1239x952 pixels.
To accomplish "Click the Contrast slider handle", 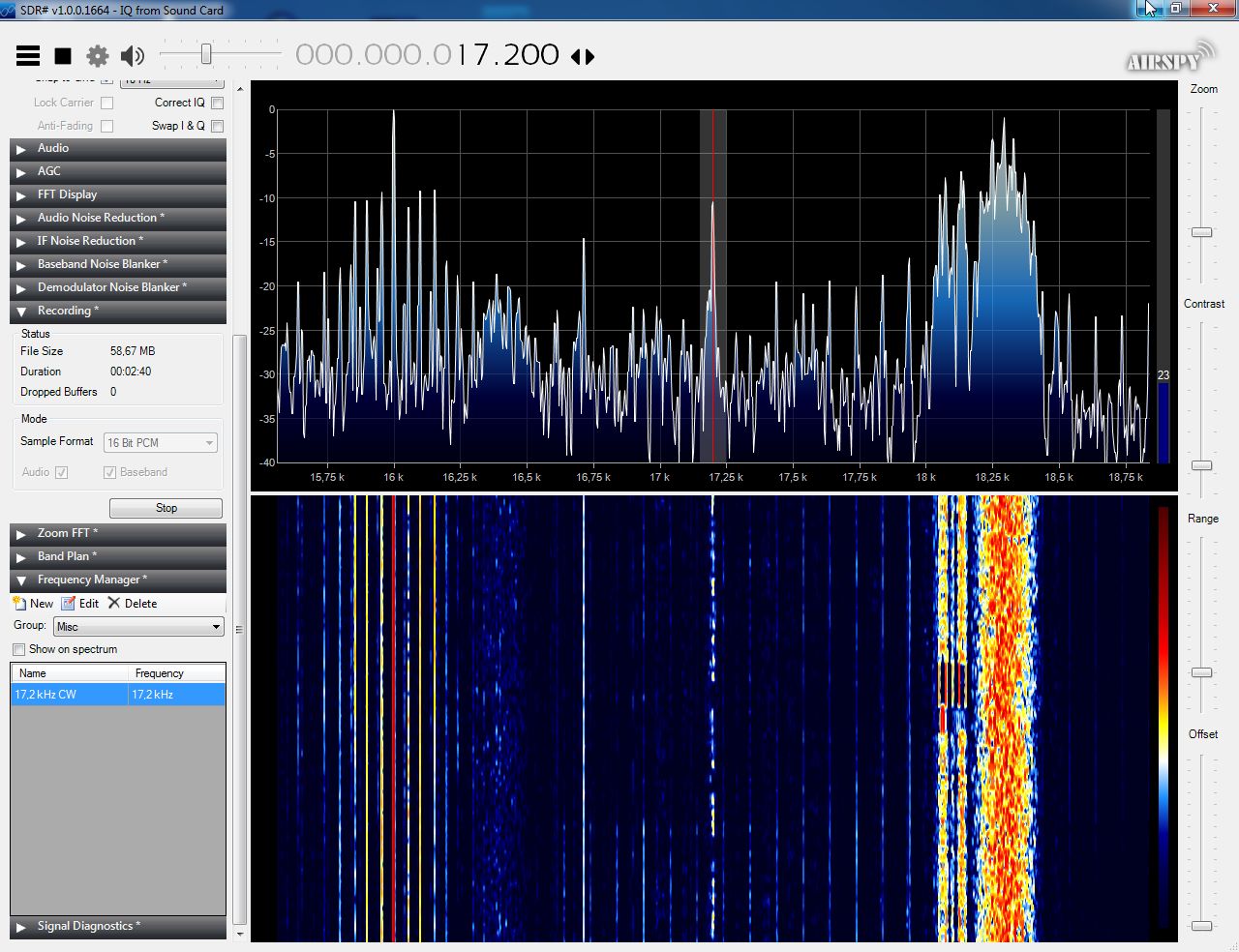I will (1201, 465).
